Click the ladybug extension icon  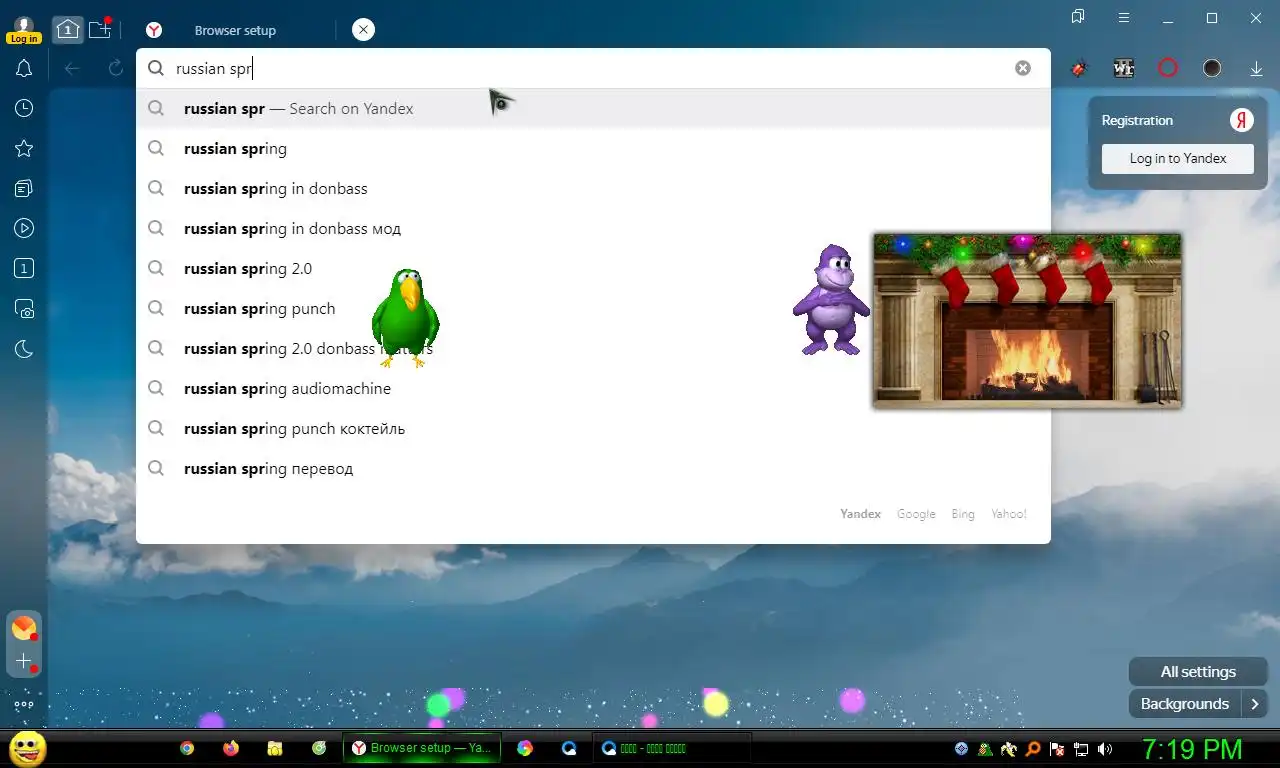click(x=1079, y=68)
